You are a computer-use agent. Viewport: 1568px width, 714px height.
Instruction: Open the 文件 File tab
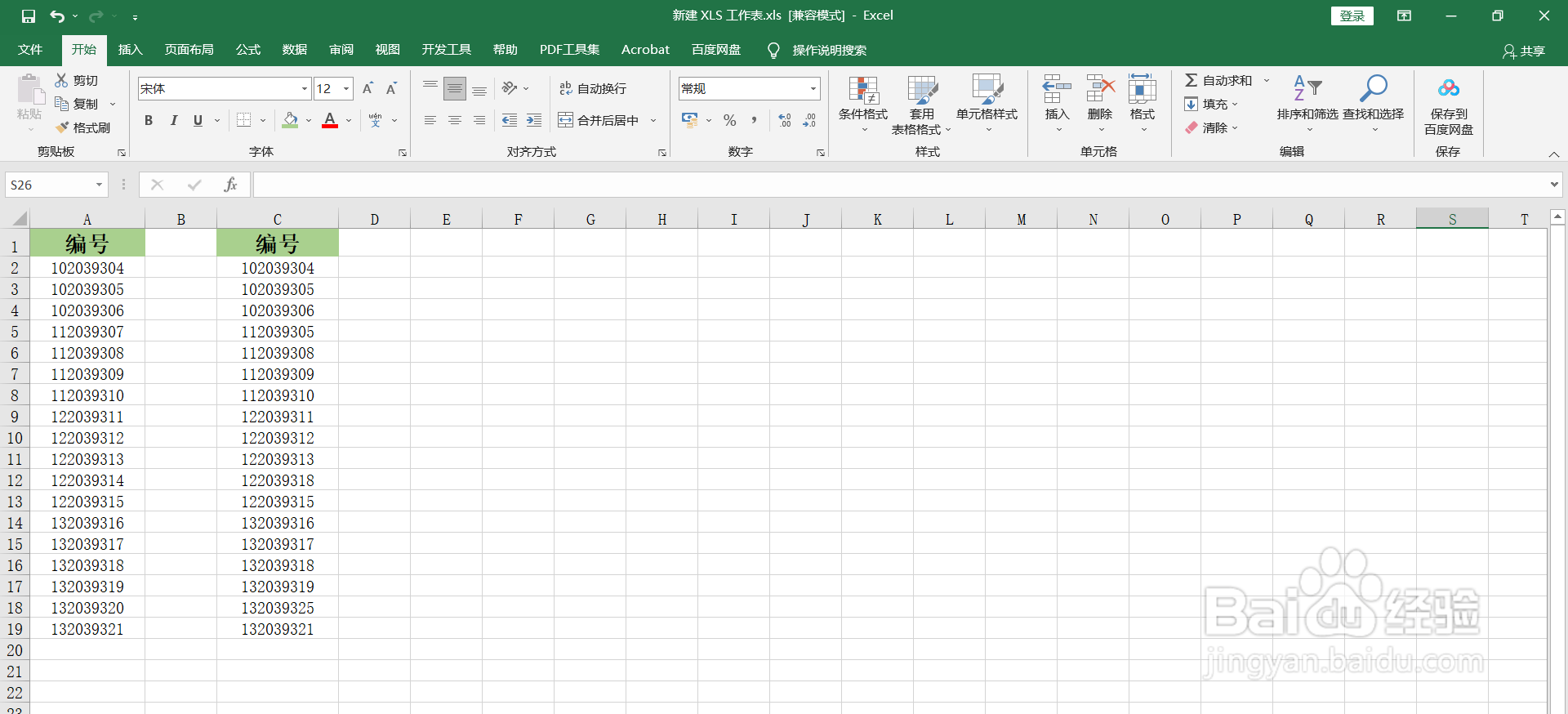pyautogui.click(x=30, y=50)
